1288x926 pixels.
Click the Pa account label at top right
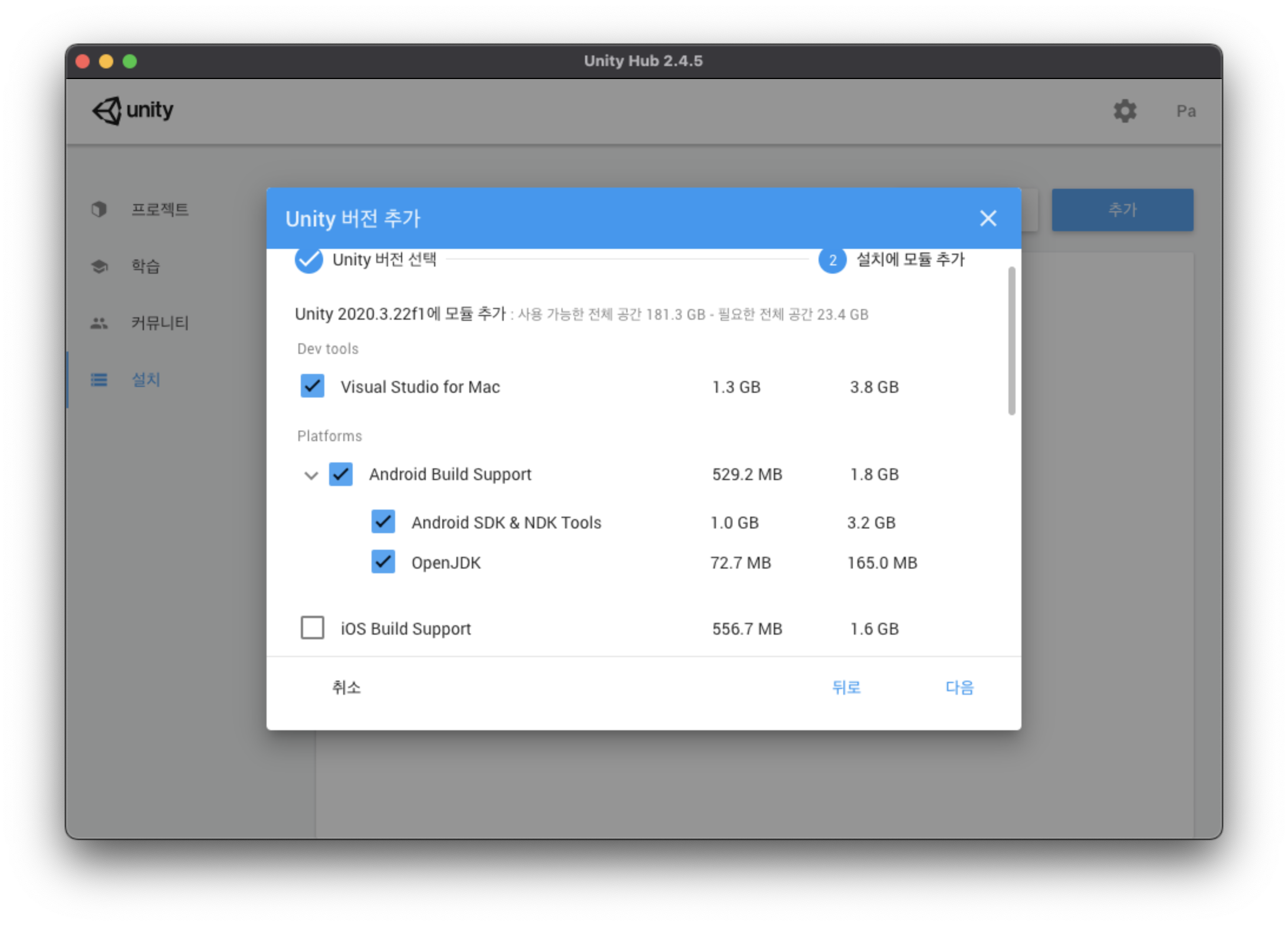click(x=1186, y=111)
